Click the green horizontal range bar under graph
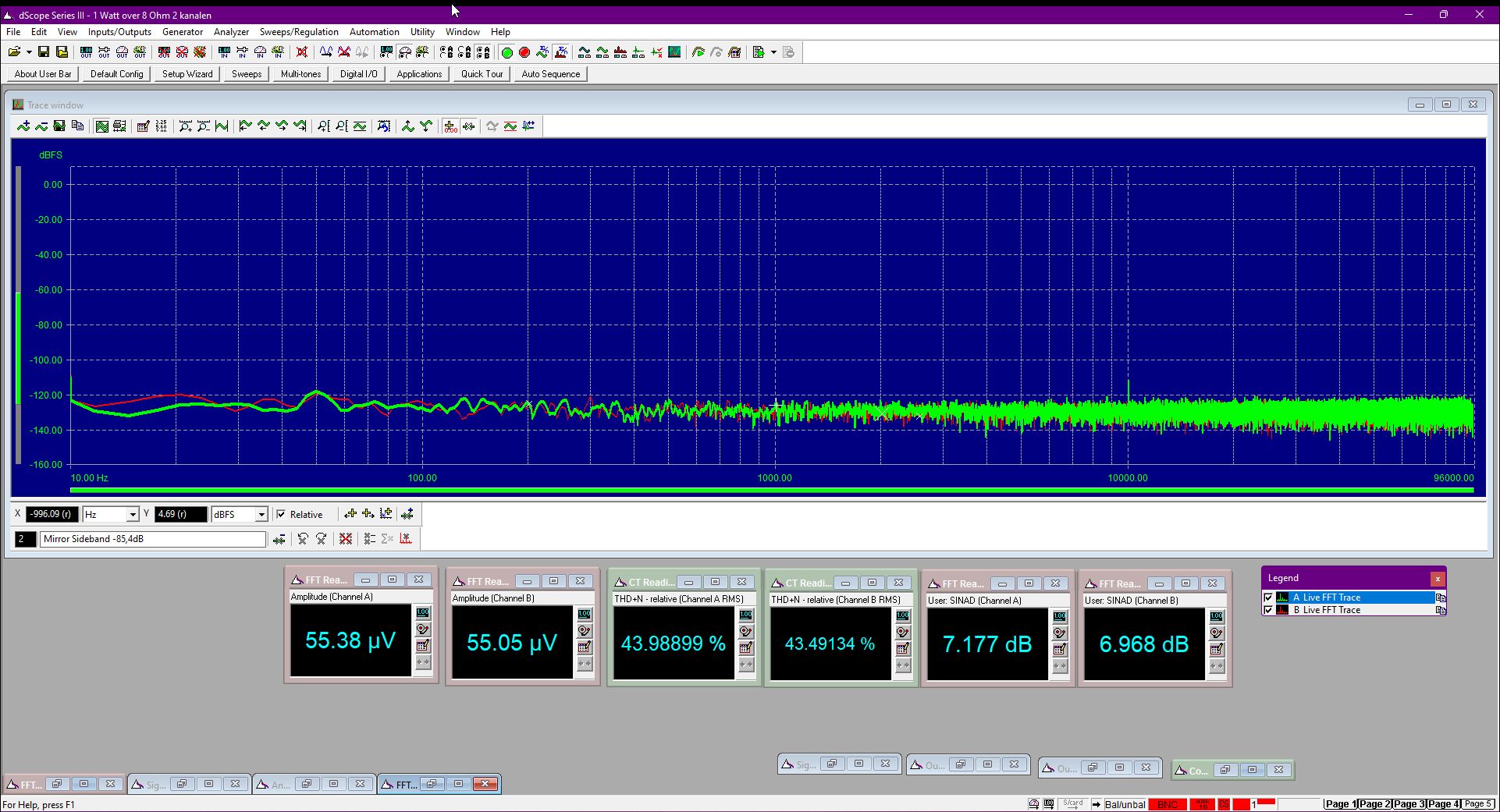The height and width of the screenshot is (812, 1500). [x=772, y=491]
